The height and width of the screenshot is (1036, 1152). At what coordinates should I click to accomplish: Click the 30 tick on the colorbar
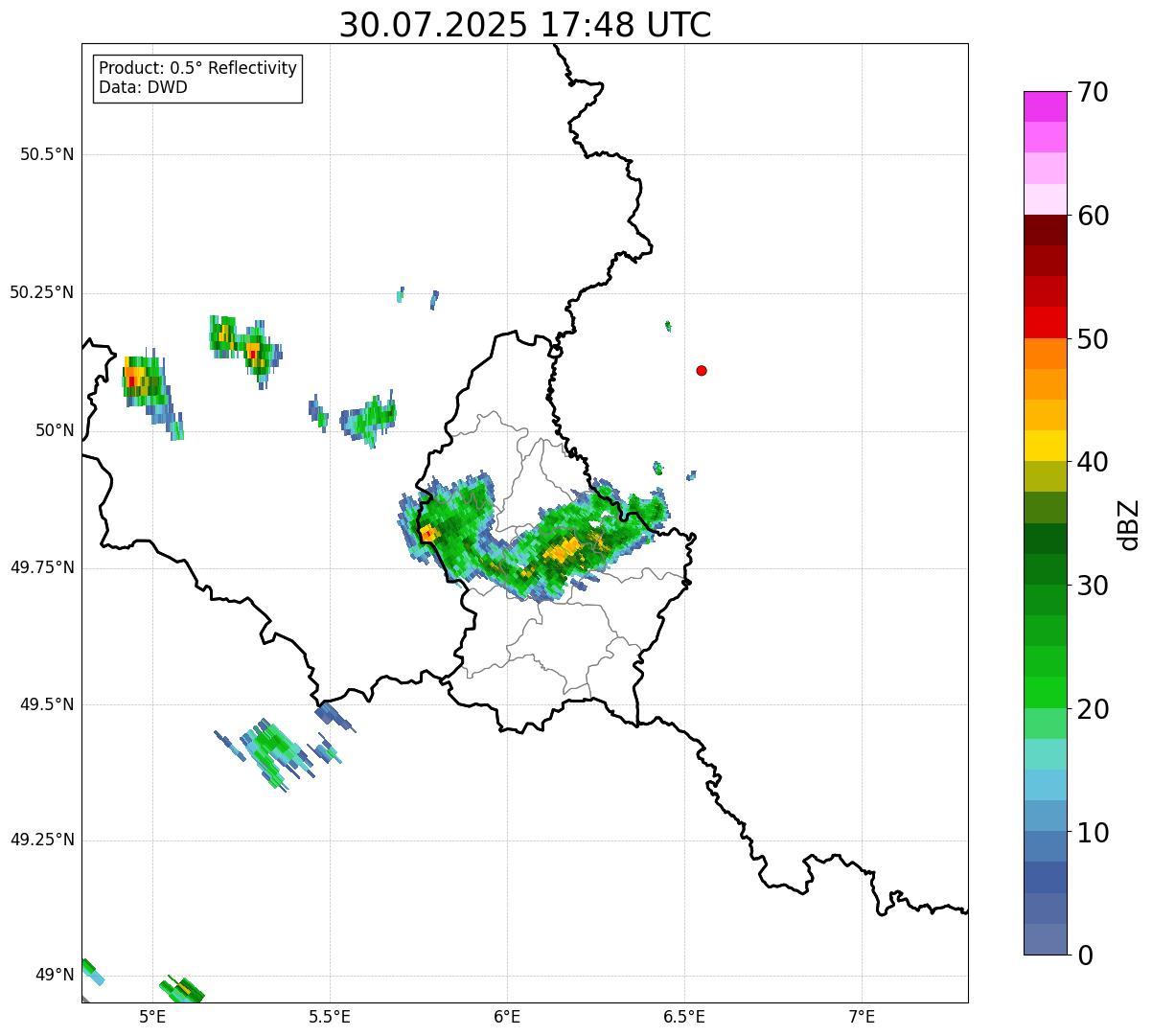(1093, 586)
